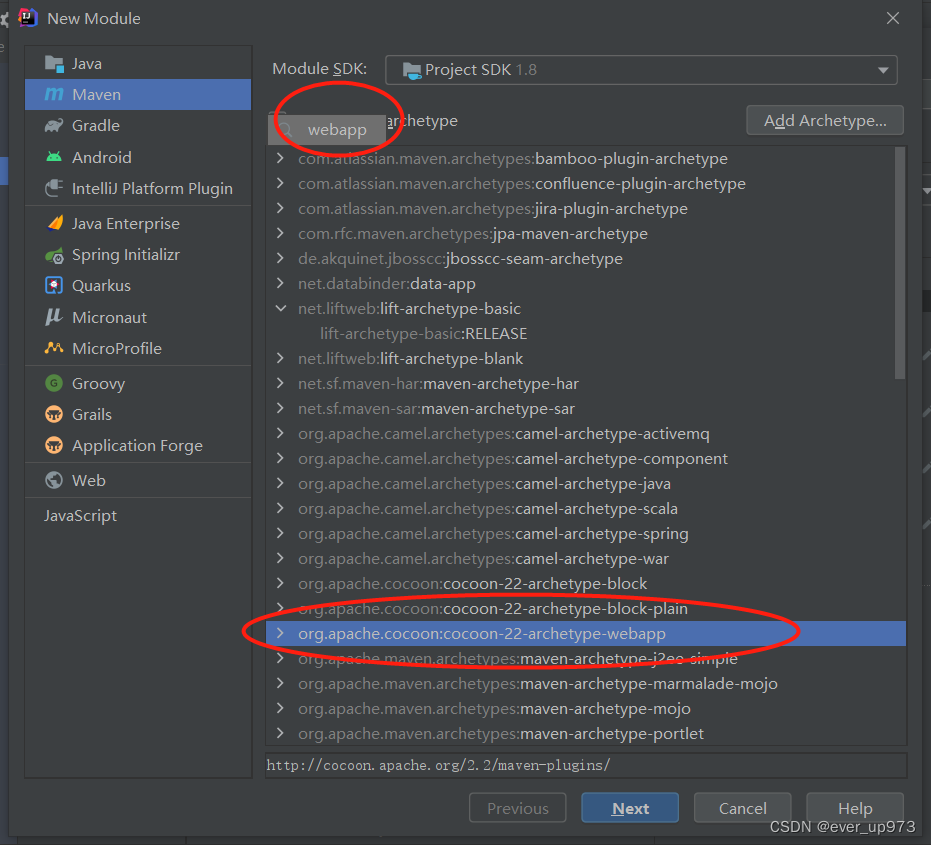The height and width of the screenshot is (845, 931).
Task: Click the Quarkus icon
Action: coord(54,286)
